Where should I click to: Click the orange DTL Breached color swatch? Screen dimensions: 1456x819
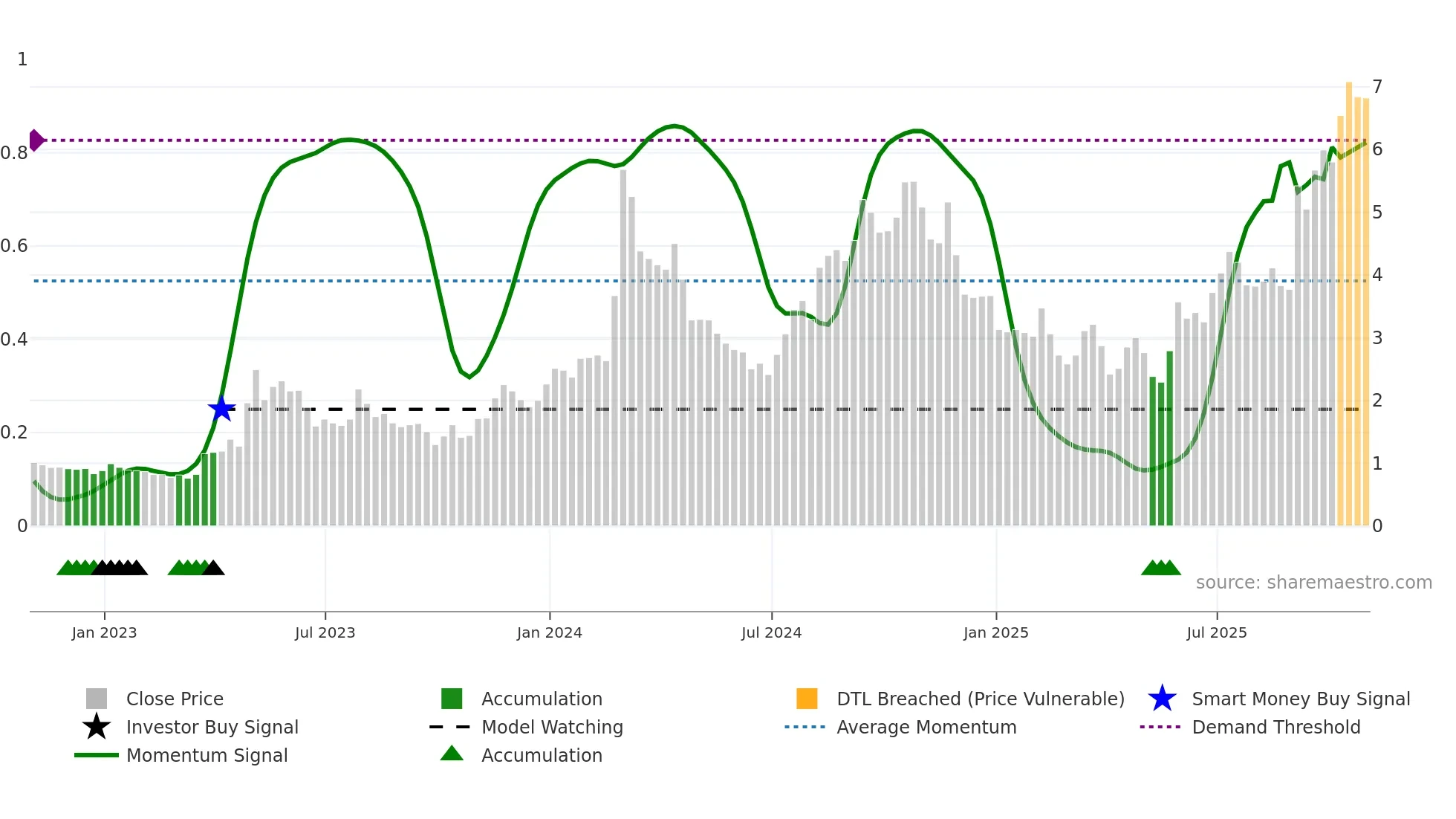coord(807,699)
